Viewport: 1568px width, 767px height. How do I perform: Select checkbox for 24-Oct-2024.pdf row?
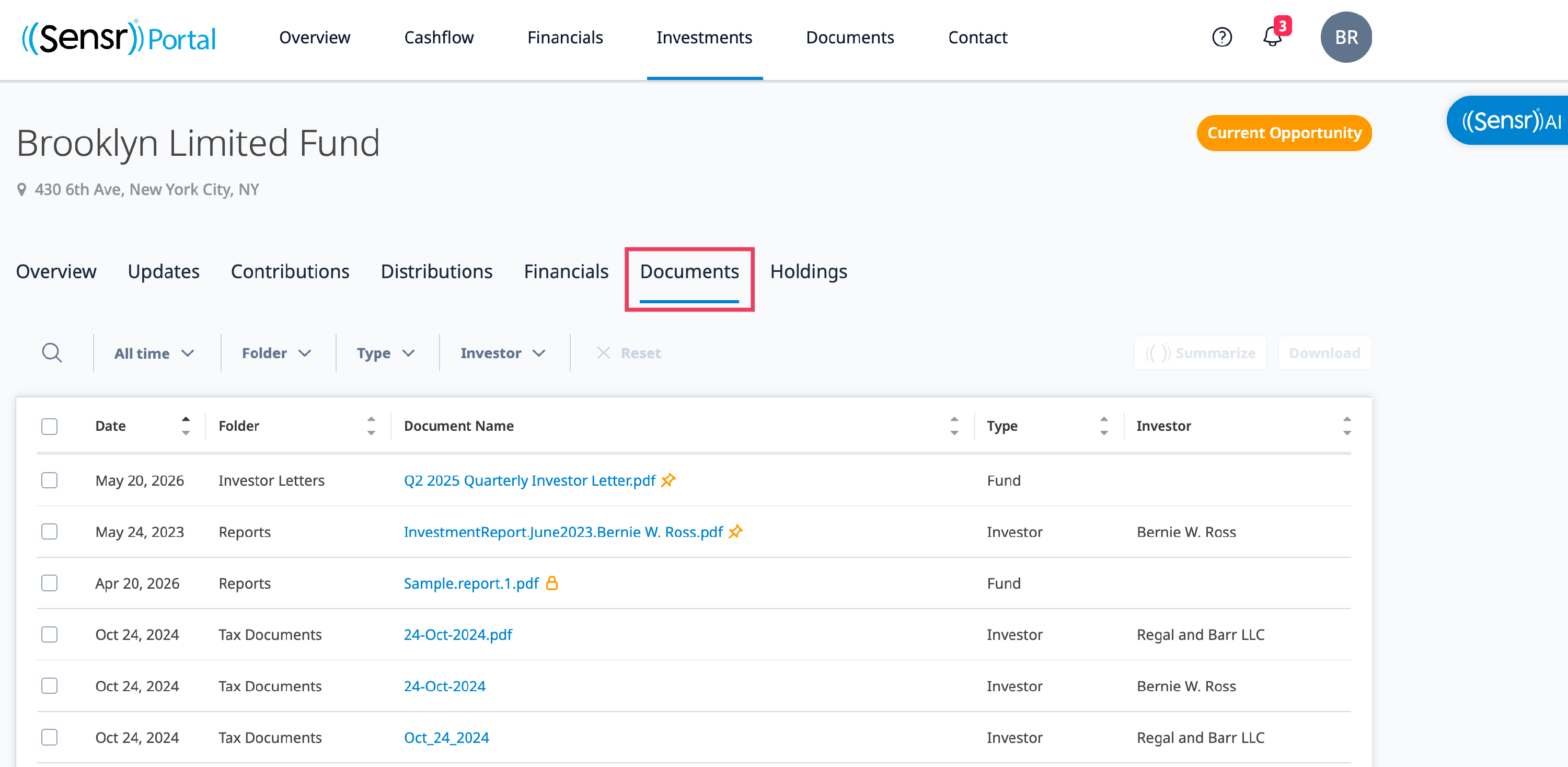49,634
